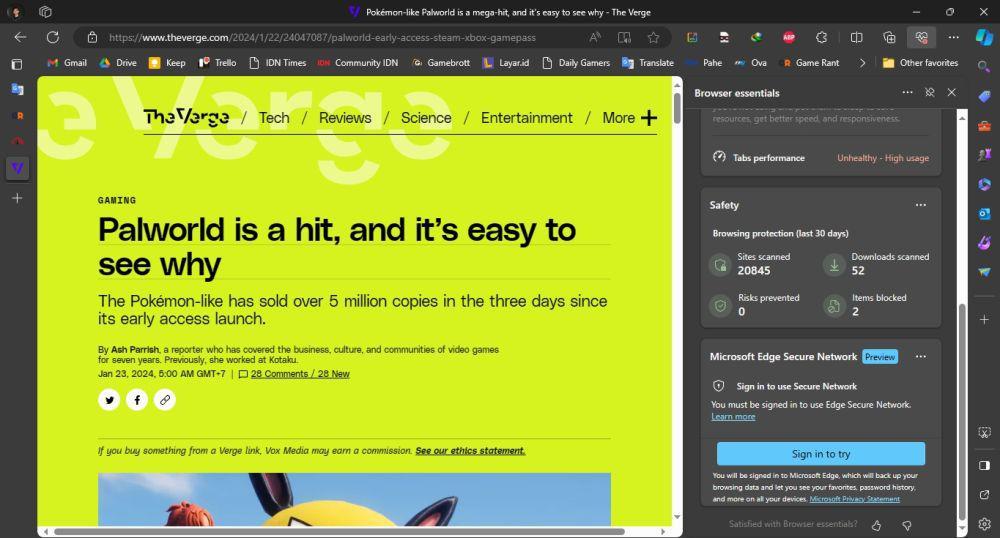This screenshot has height=538, width=1000.
Task: Add a new item to the sidebar
Action: click(984, 319)
